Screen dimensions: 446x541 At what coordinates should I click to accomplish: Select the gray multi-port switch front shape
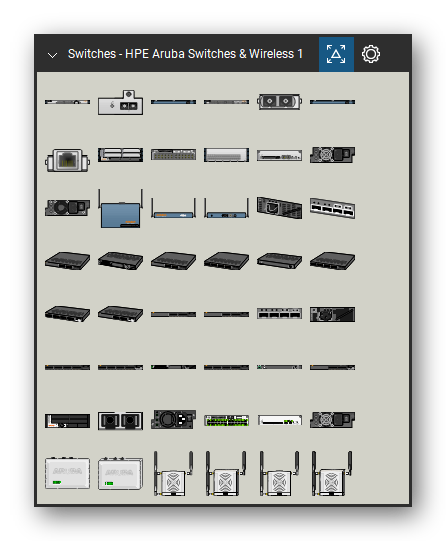tap(174, 155)
